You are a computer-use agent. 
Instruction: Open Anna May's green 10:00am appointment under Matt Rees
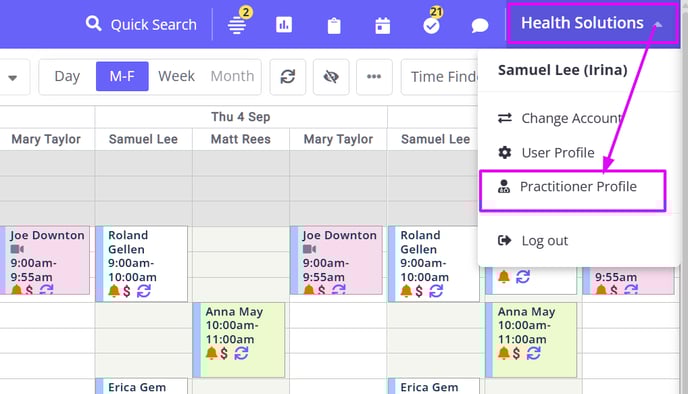(x=239, y=340)
